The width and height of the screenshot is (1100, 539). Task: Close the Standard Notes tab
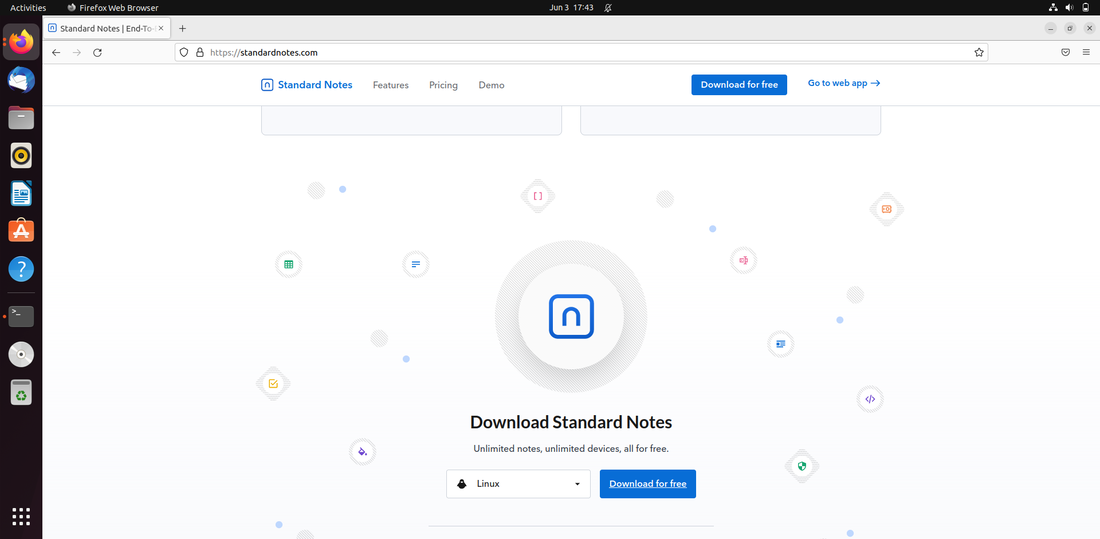point(161,29)
